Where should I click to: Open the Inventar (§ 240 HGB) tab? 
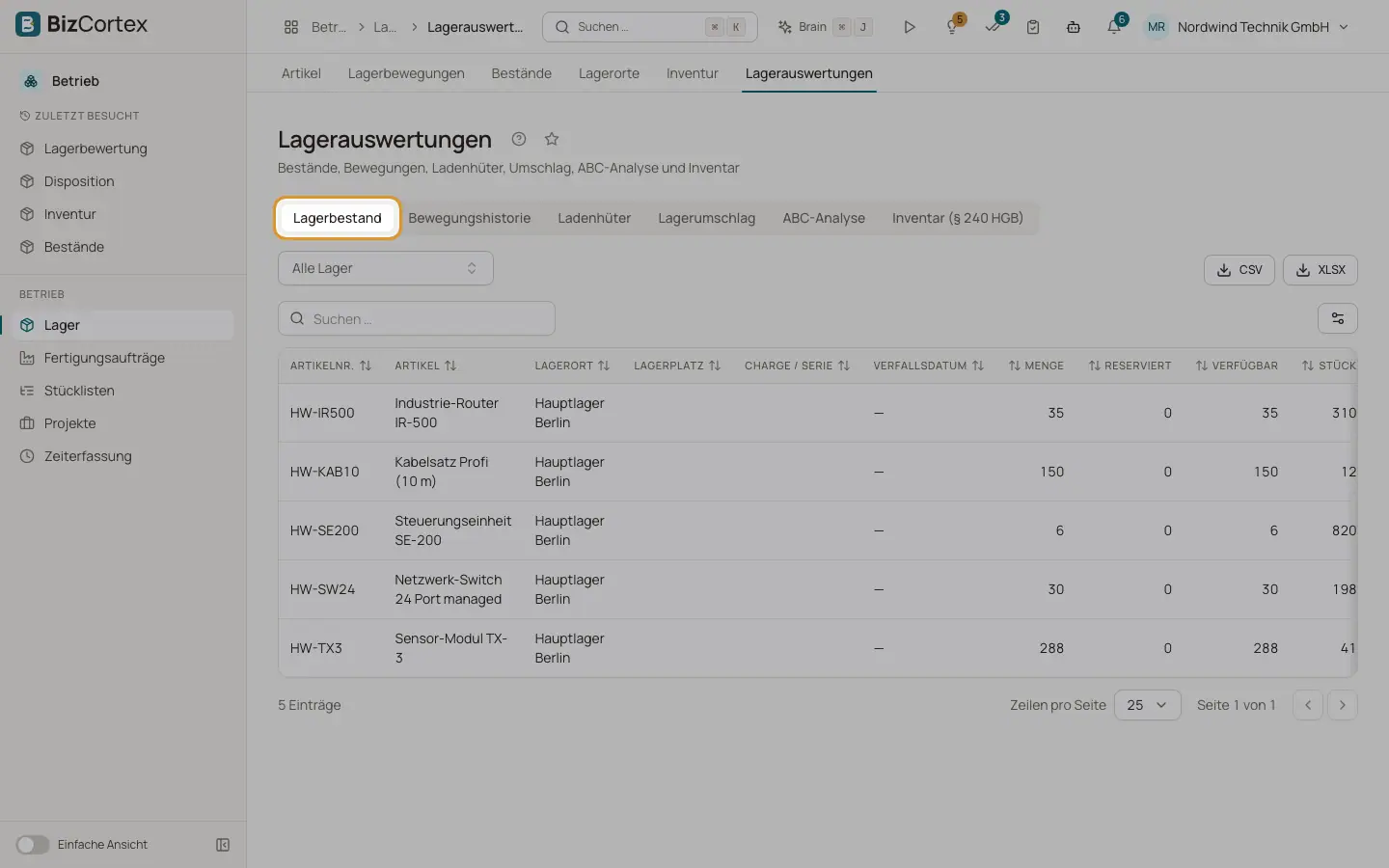click(958, 218)
